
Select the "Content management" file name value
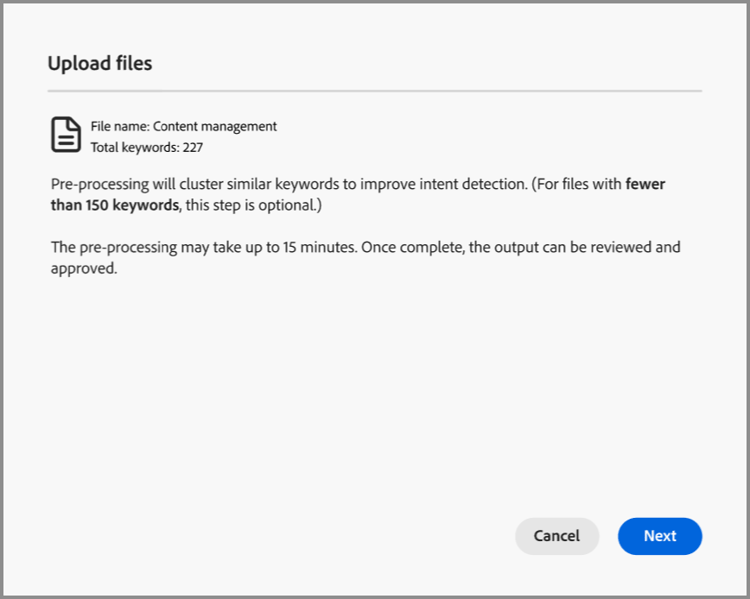point(215,127)
